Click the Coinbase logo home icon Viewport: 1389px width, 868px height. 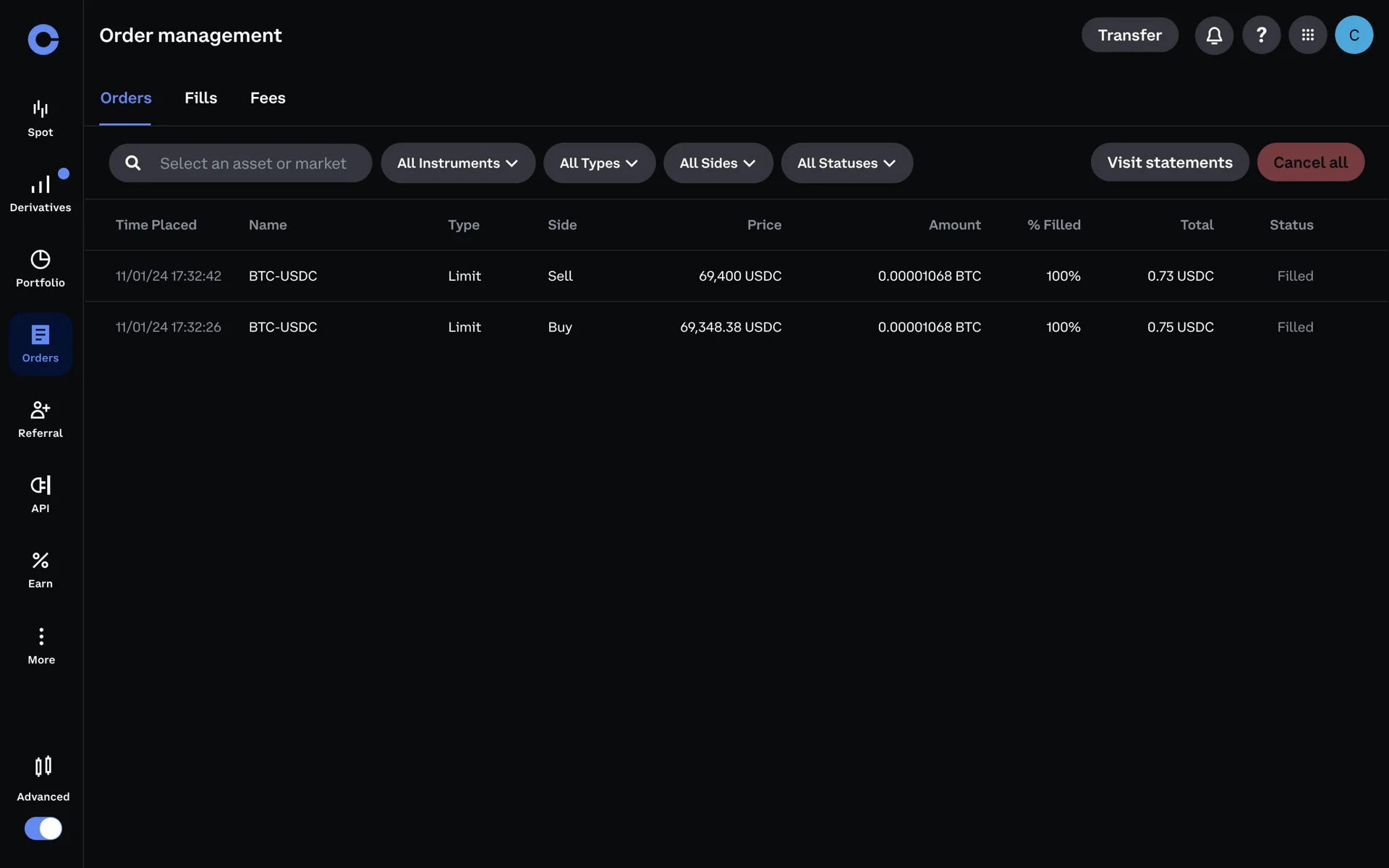[43, 39]
